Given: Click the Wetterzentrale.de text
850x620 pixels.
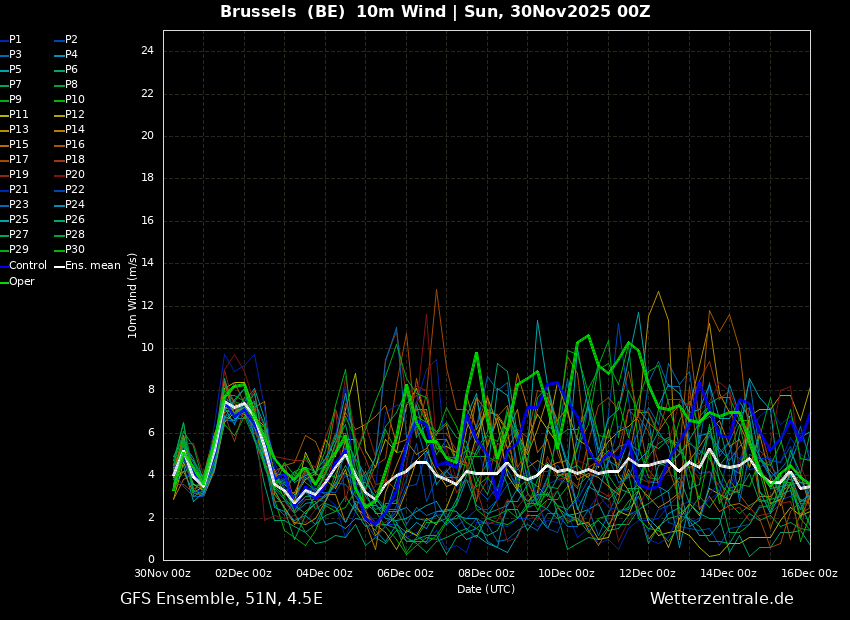Looking at the screenshot, I should 721,599.
